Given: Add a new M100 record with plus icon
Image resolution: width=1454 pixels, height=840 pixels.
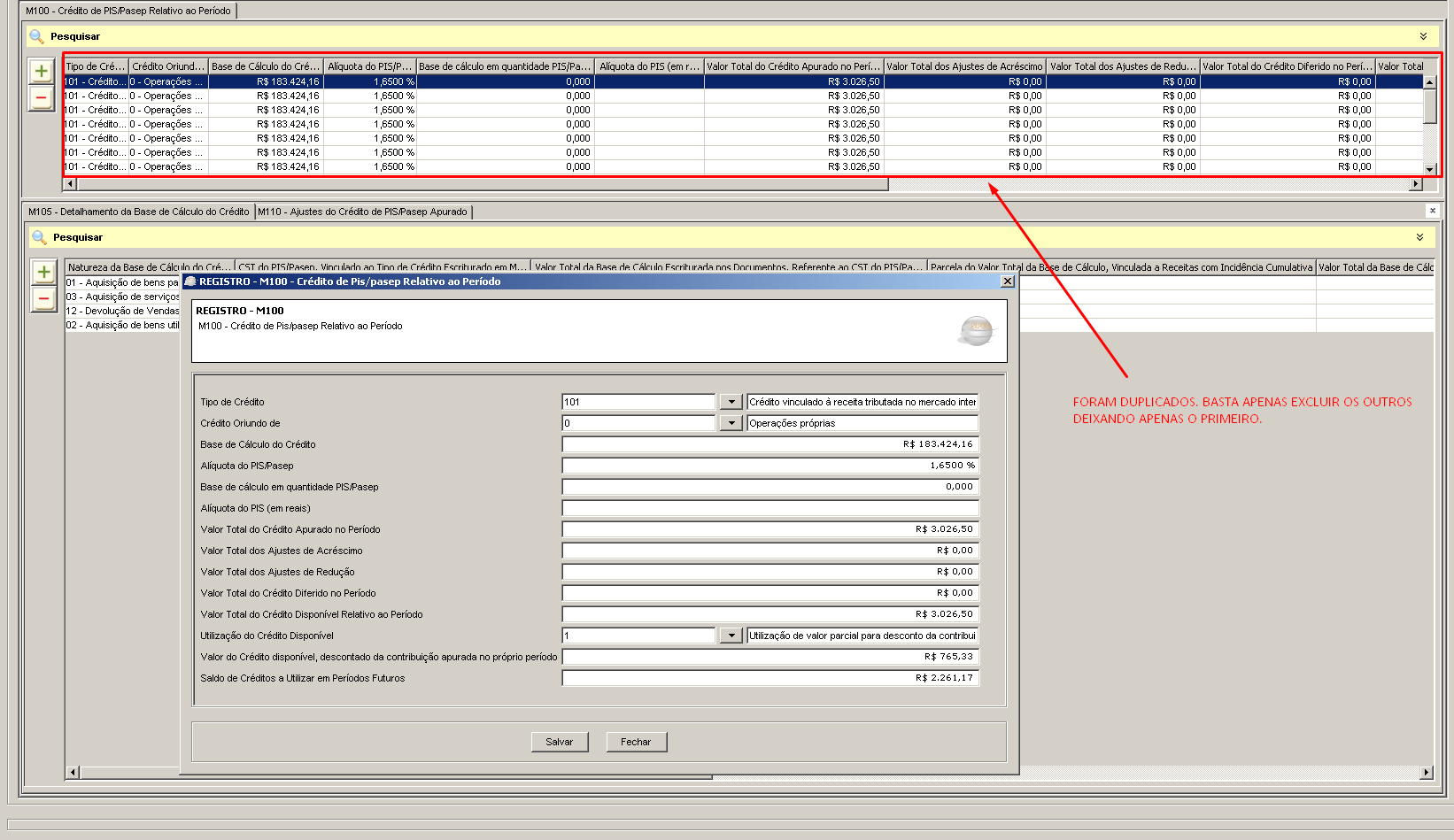Looking at the screenshot, I should click(42, 71).
